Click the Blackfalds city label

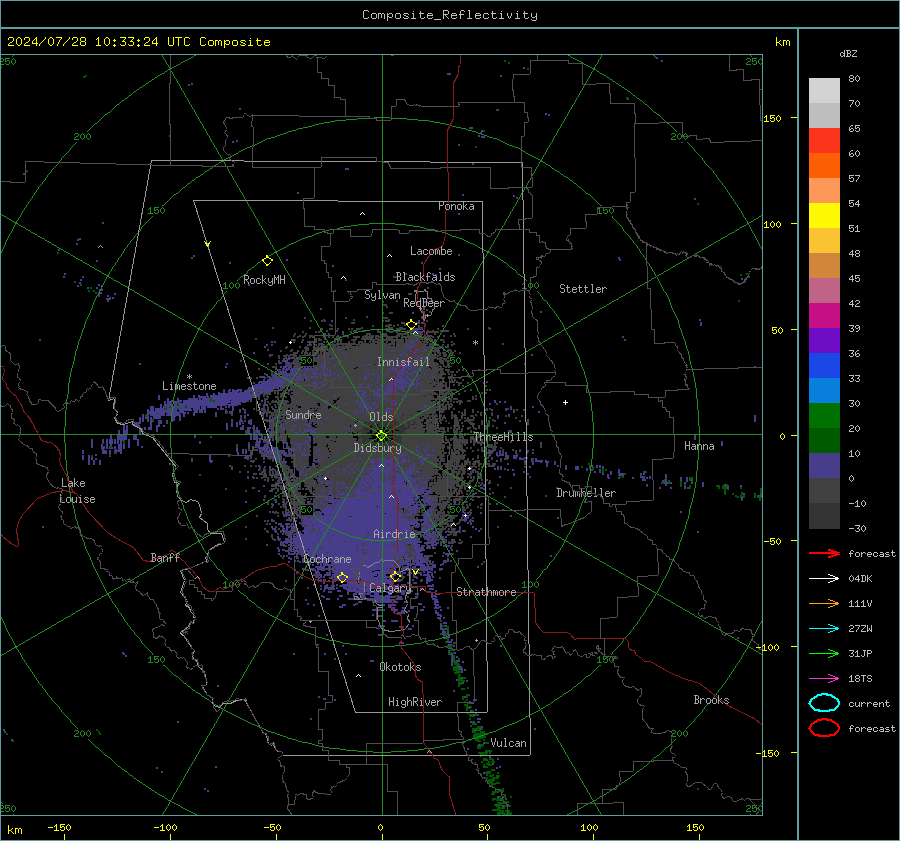point(425,277)
